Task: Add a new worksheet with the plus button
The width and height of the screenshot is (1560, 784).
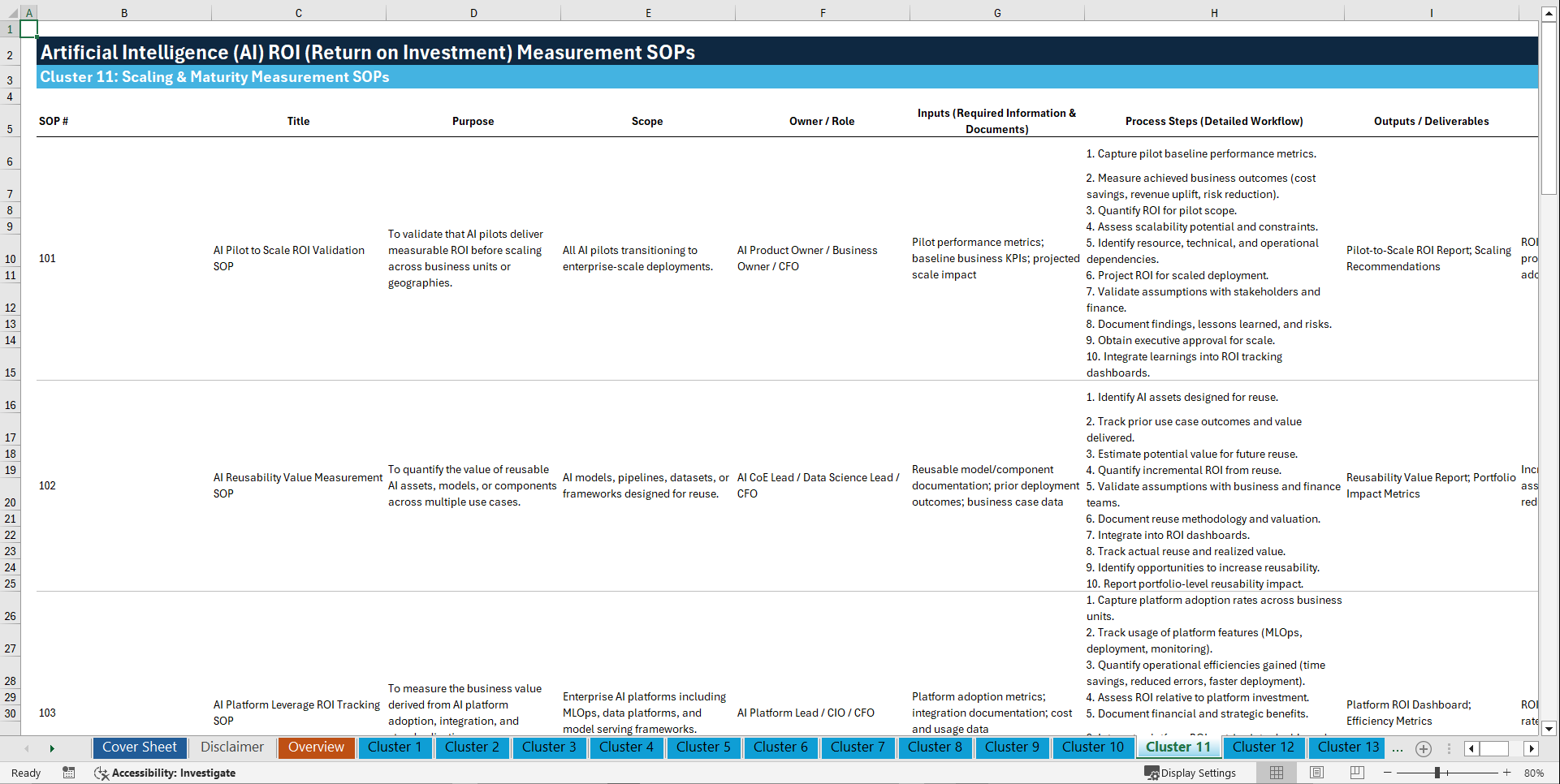Action: 1423,748
